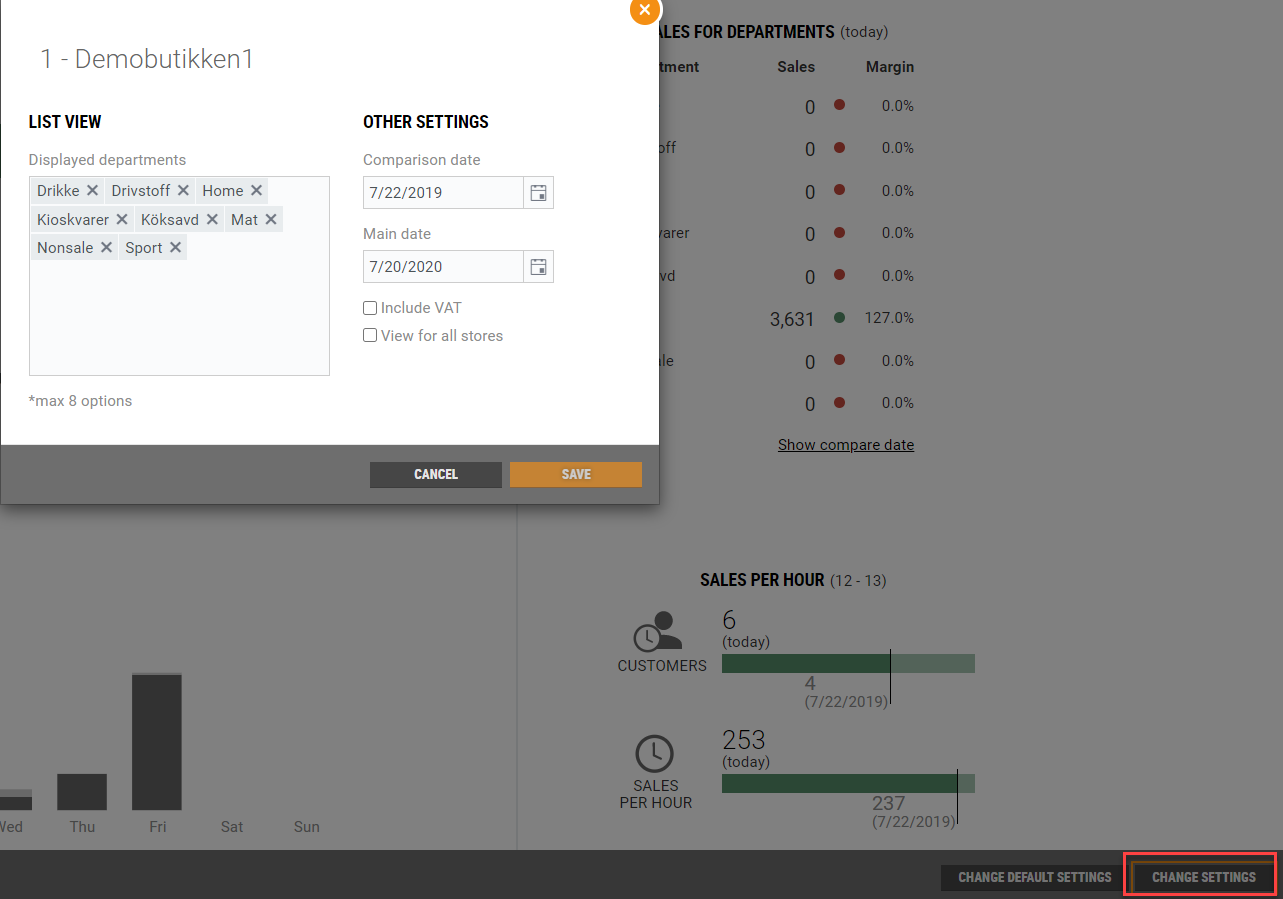
Task: Click the Change Default Settings button
Action: pos(1034,877)
